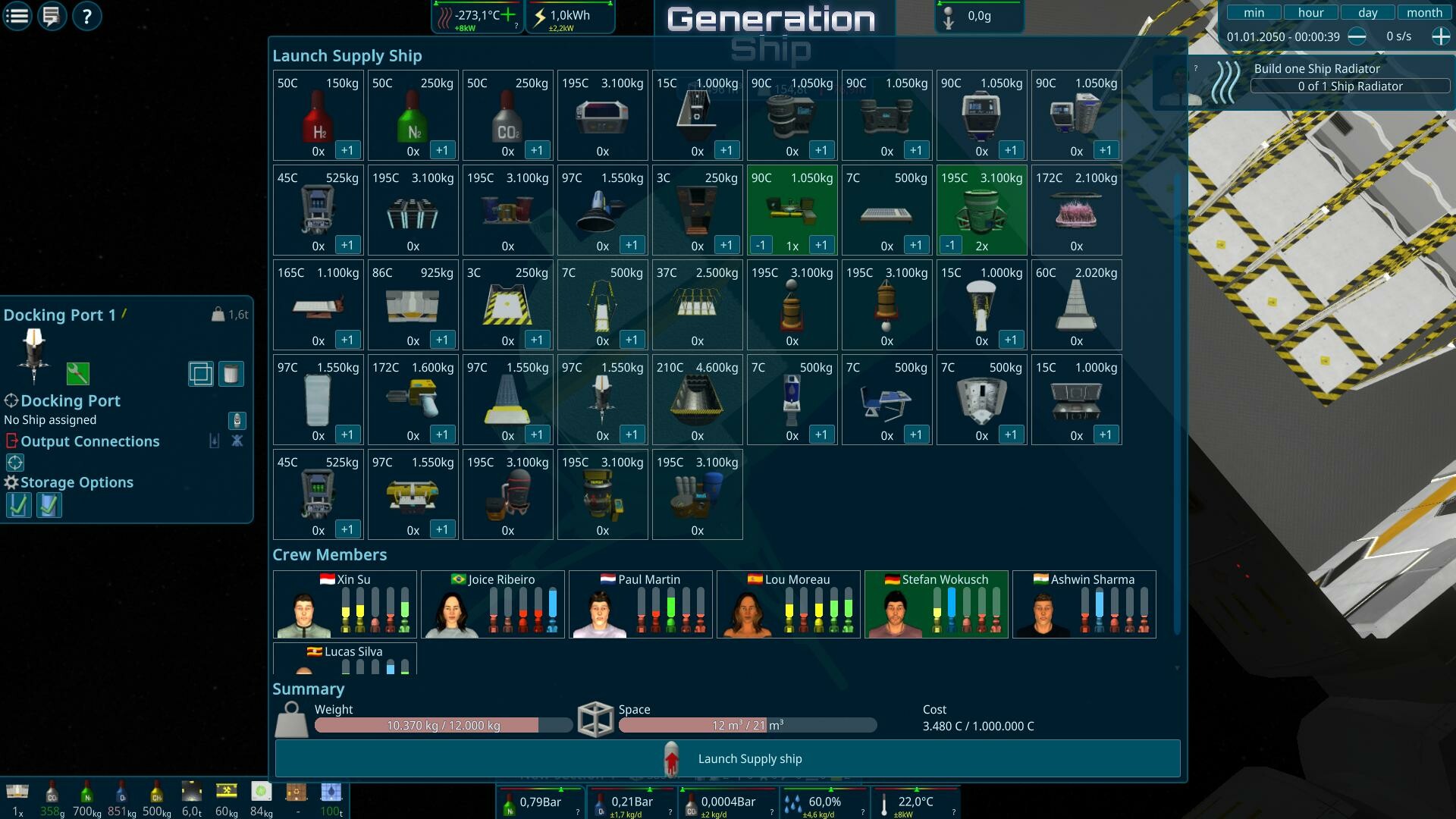Click the duplicate module icon beside the trash icon
The height and width of the screenshot is (819, 1456).
pos(200,374)
